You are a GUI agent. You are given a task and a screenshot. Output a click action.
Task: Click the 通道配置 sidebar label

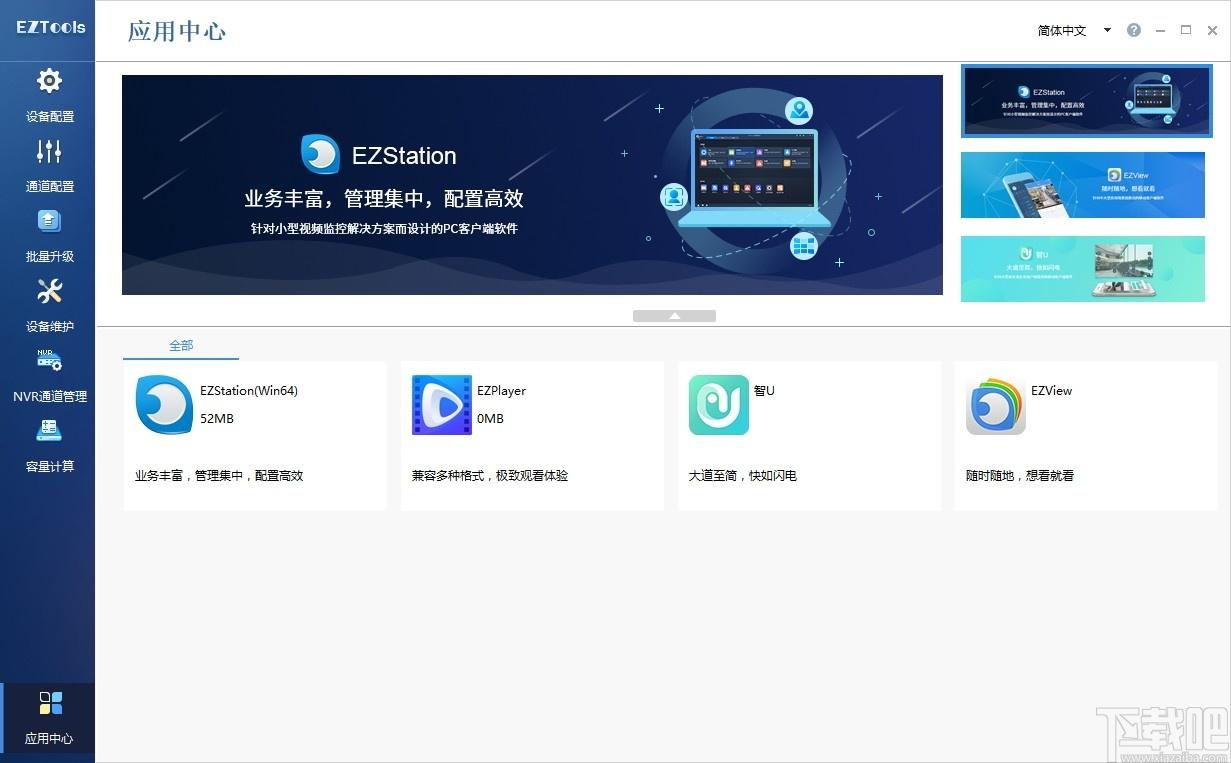click(x=50, y=187)
